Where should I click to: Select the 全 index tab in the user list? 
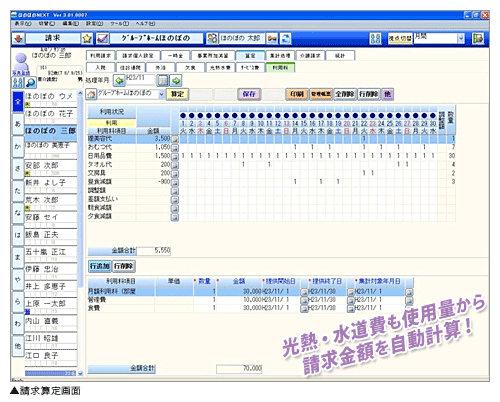tap(18, 101)
